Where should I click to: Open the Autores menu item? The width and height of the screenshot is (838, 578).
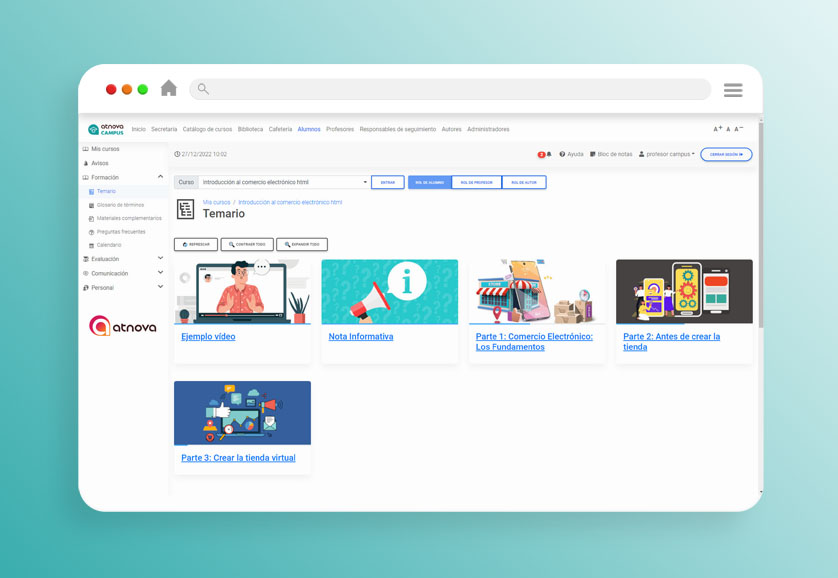click(452, 129)
